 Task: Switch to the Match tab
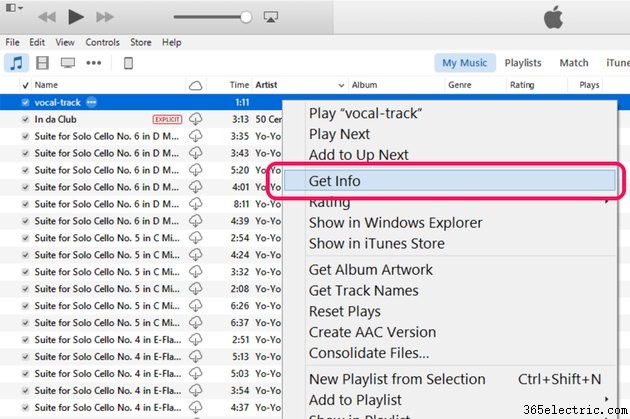(574, 63)
